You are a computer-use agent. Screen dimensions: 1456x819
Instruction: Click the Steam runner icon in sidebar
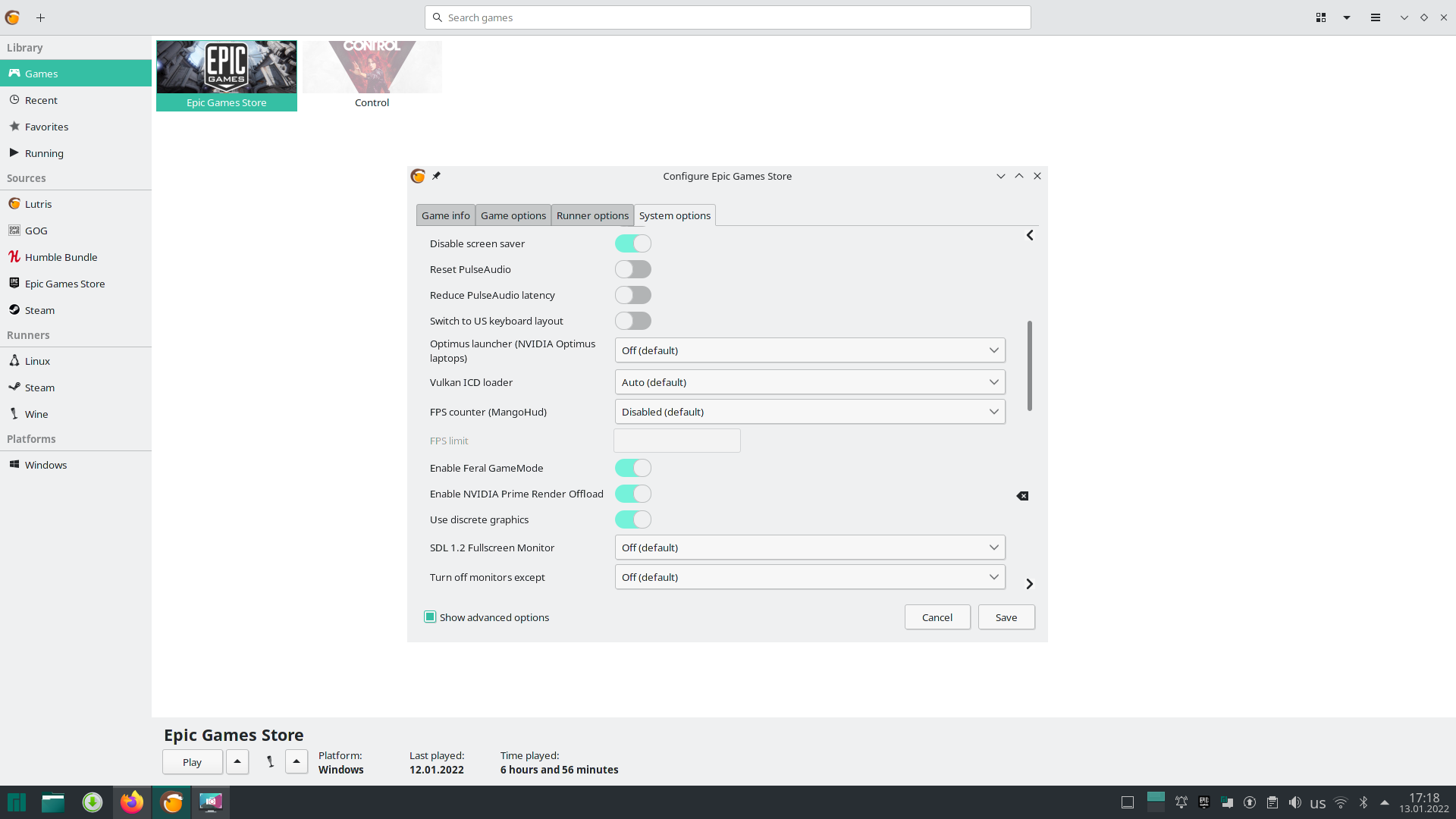(x=14, y=387)
